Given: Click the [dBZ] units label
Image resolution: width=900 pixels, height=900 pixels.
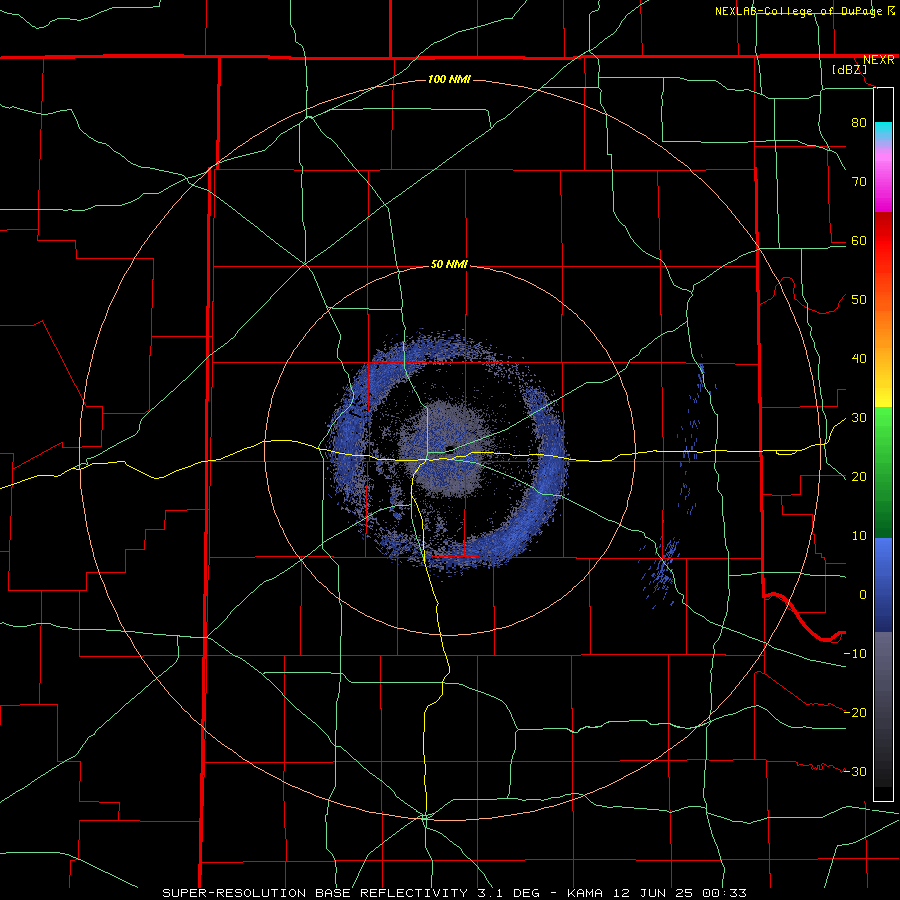Looking at the screenshot, I should coord(849,70).
